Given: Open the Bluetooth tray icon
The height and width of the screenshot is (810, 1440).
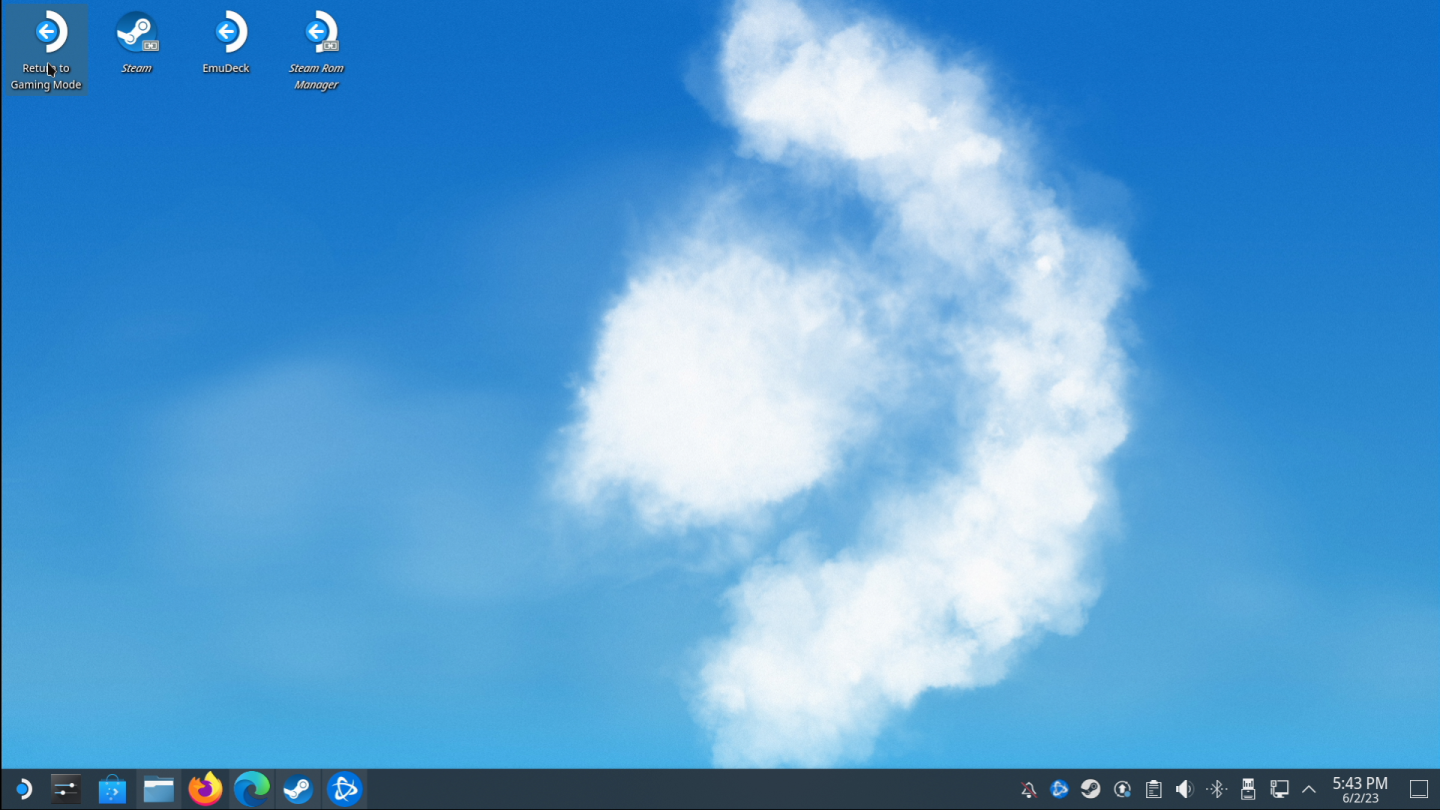Looking at the screenshot, I should point(1216,790).
